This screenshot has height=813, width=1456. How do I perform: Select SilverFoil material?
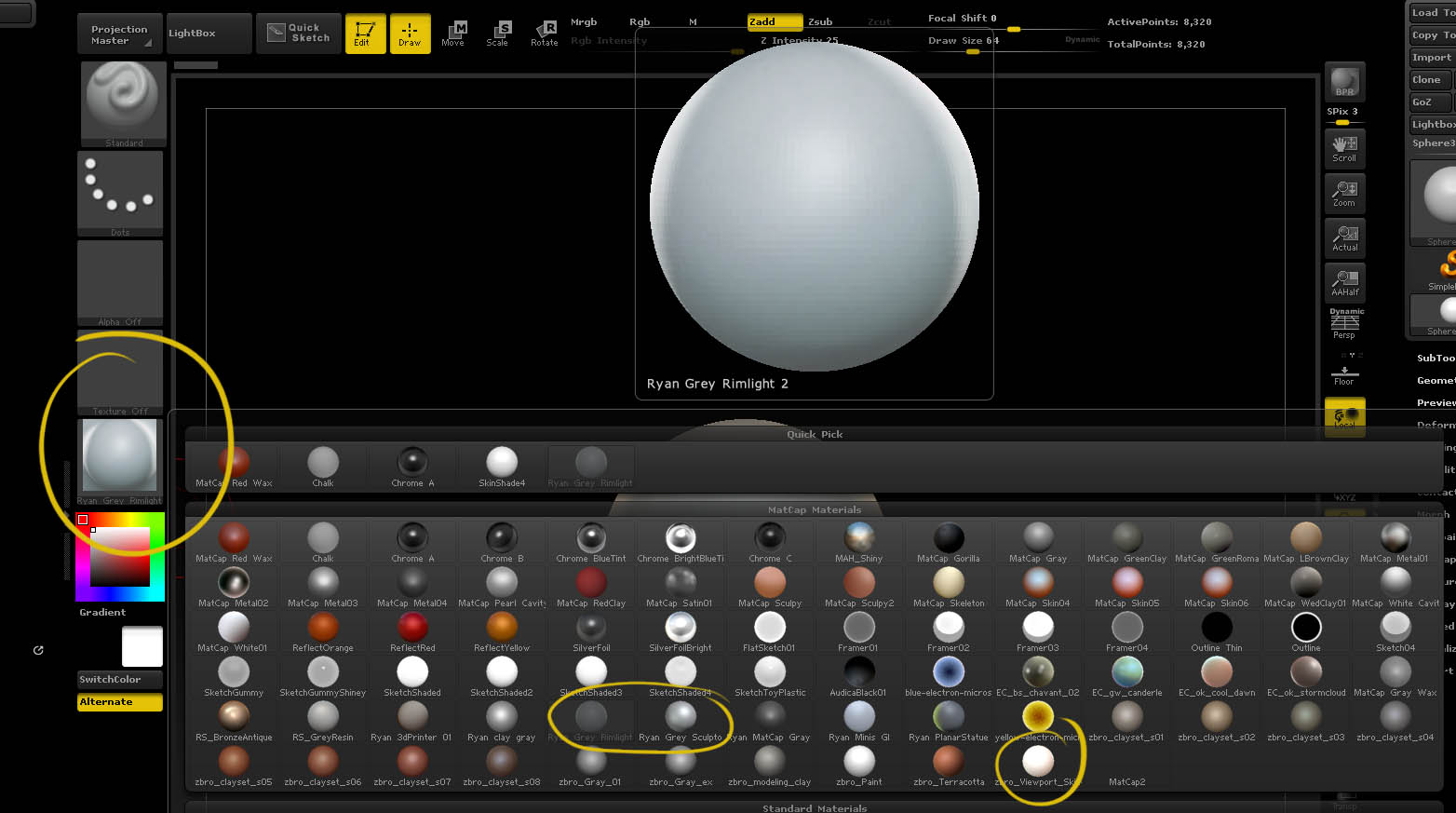591,631
